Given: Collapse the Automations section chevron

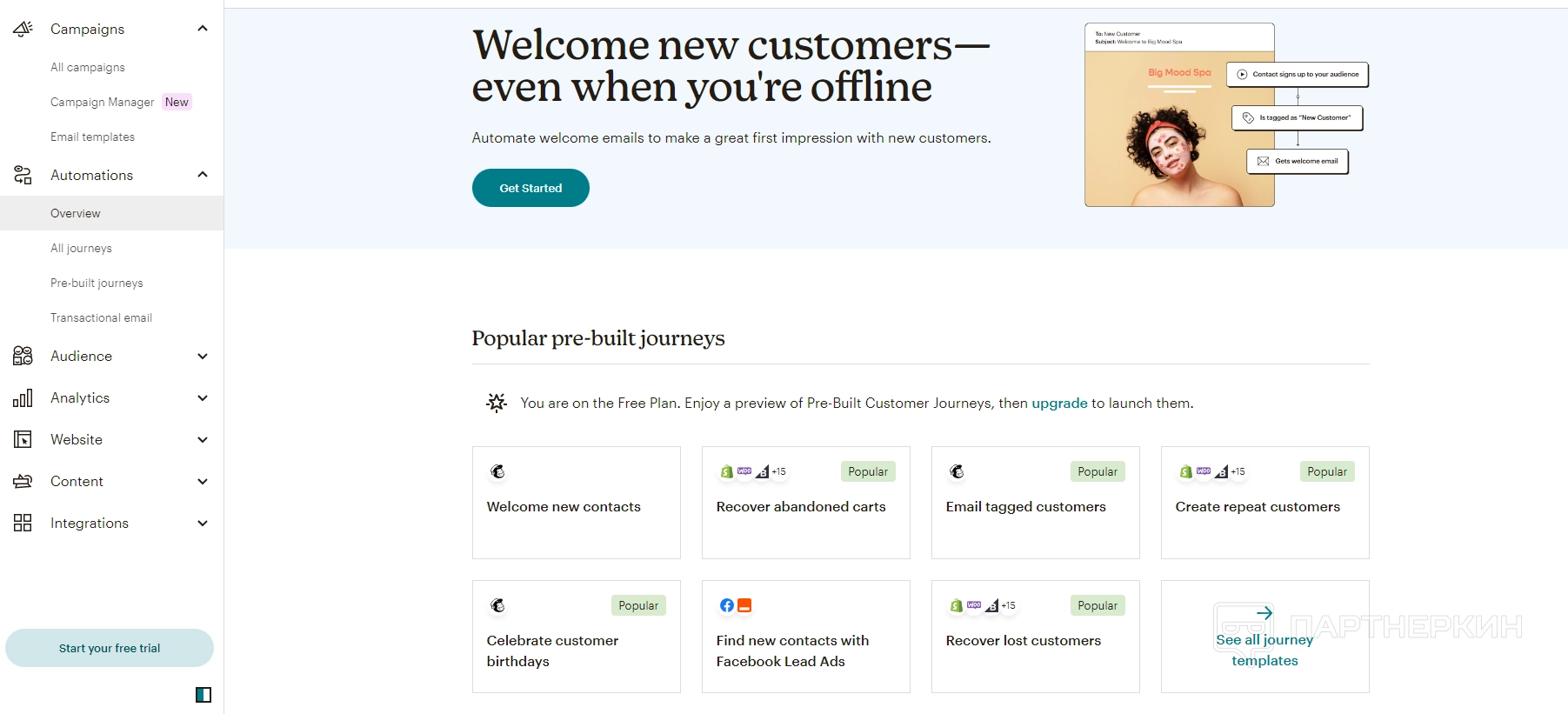Looking at the screenshot, I should 203,175.
